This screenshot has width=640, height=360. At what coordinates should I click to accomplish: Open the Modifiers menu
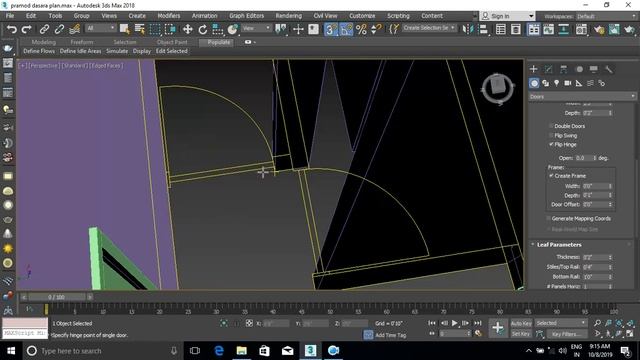point(169,16)
